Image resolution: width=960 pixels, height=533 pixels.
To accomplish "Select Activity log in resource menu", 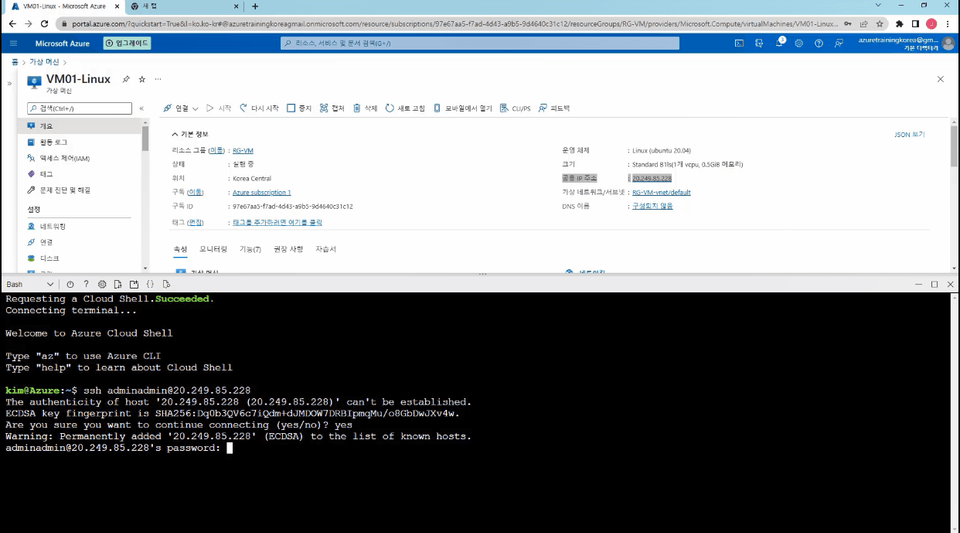I will [80, 142].
